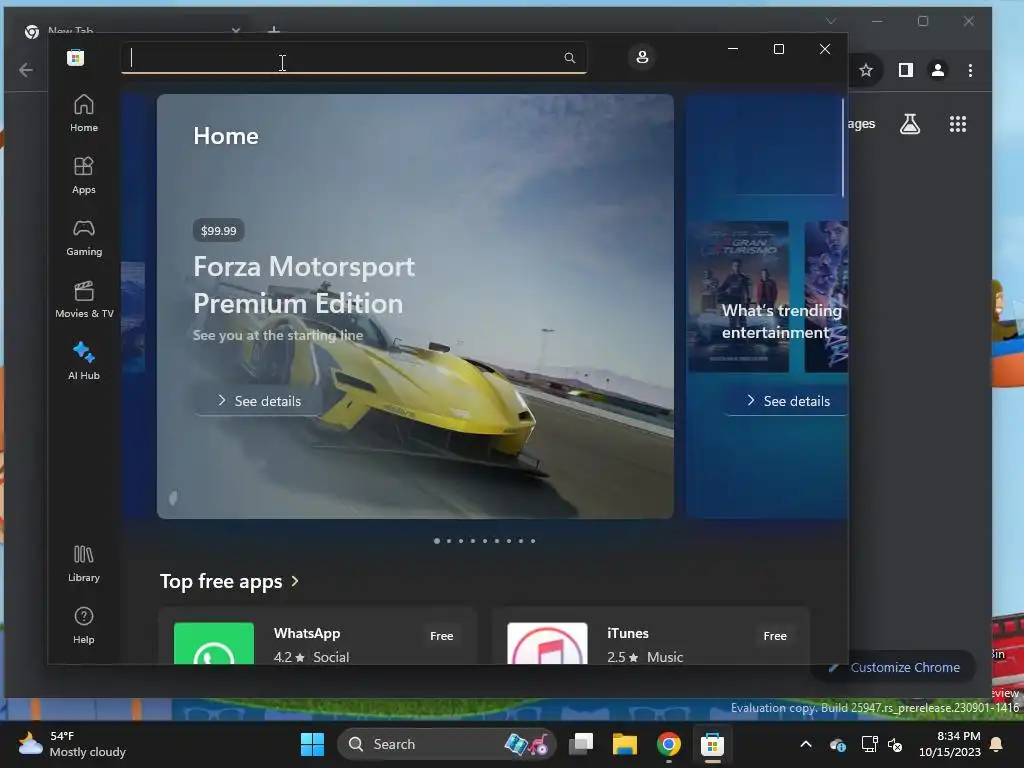
Task: Toggle Chrome side panel icon
Action: tap(906, 70)
